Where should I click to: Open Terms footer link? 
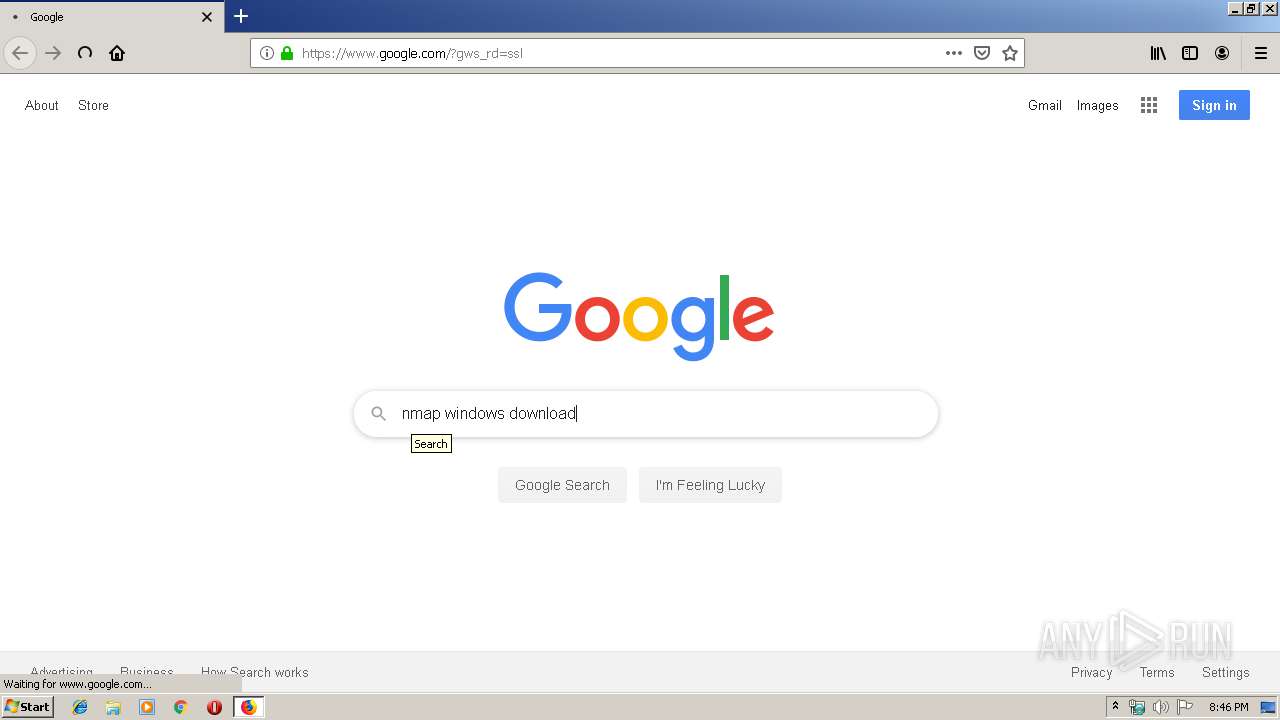[x=1157, y=672]
